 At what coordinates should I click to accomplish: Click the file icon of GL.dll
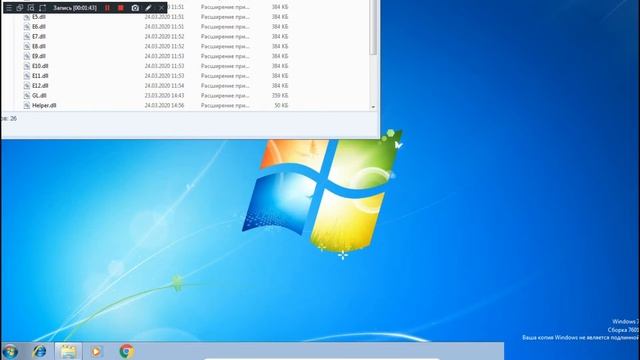[27, 95]
